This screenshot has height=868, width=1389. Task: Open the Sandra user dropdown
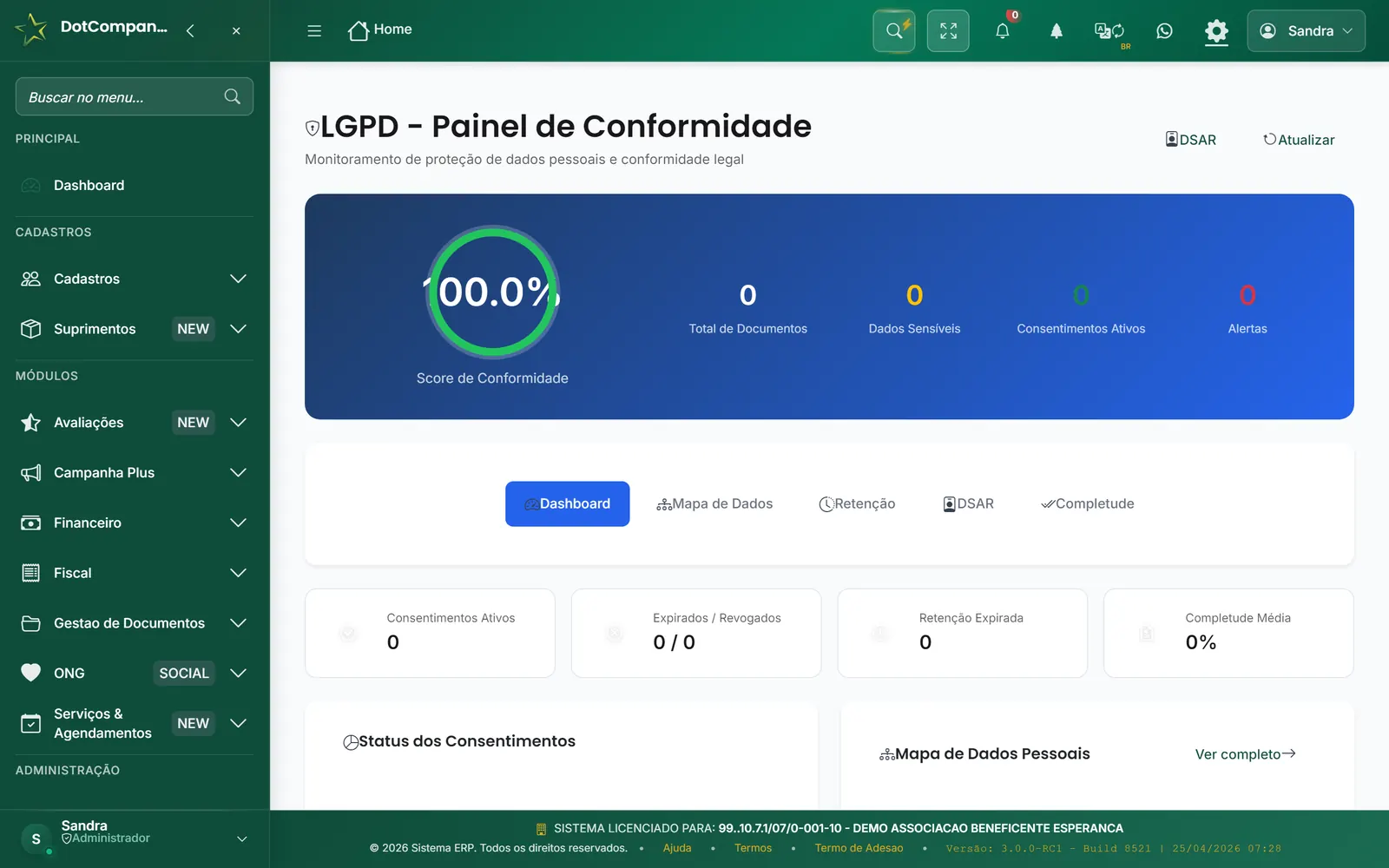[x=1306, y=31]
